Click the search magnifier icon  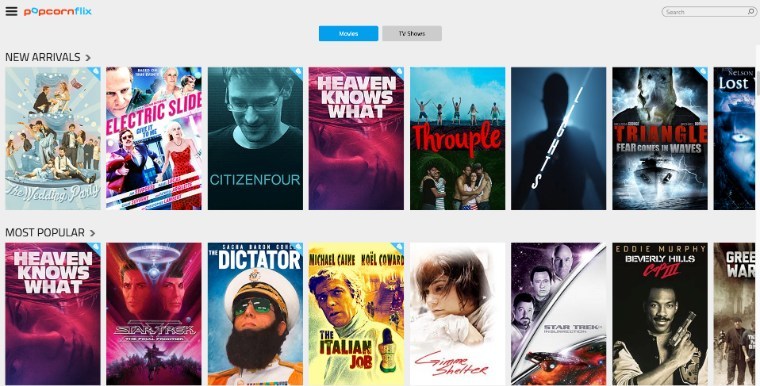pos(751,12)
